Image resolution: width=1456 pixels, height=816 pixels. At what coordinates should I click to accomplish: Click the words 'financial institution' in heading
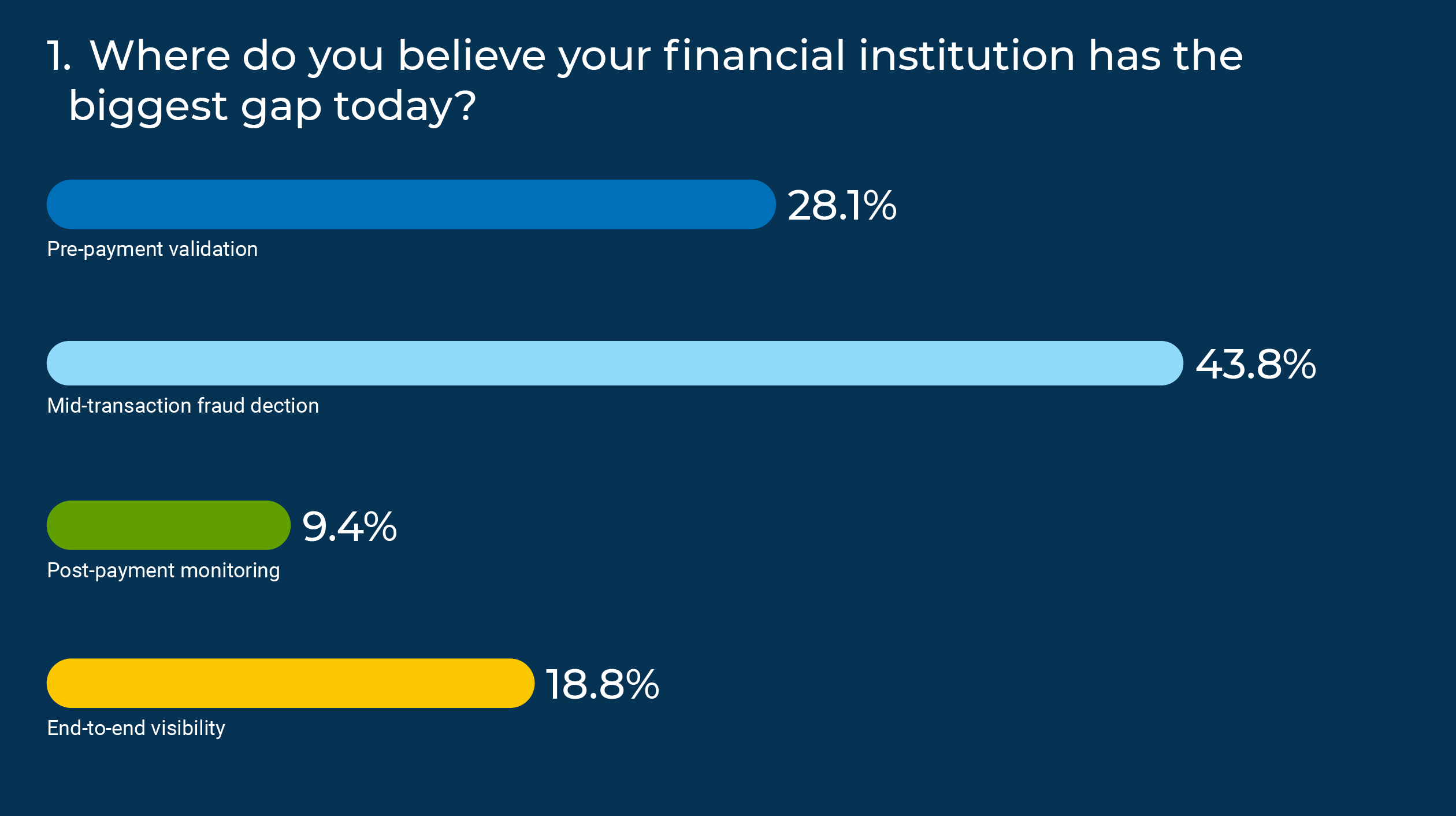click(869, 56)
